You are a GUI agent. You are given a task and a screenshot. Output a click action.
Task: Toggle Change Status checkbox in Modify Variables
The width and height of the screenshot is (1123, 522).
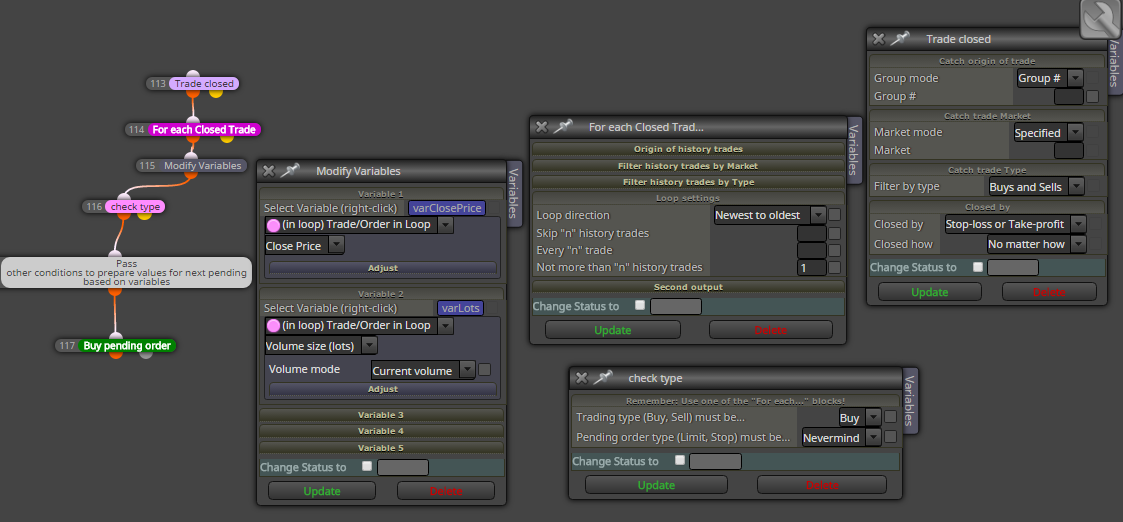(x=367, y=467)
